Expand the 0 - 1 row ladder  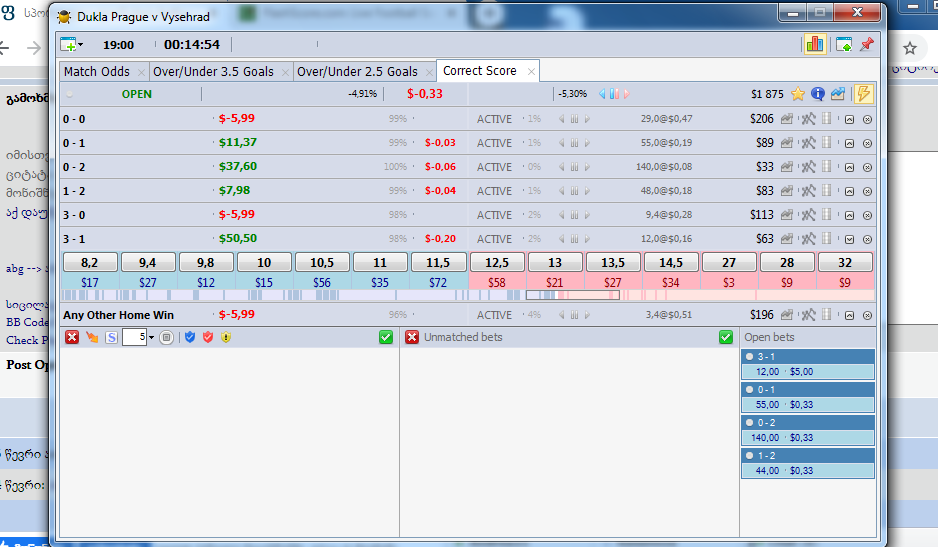click(849, 144)
